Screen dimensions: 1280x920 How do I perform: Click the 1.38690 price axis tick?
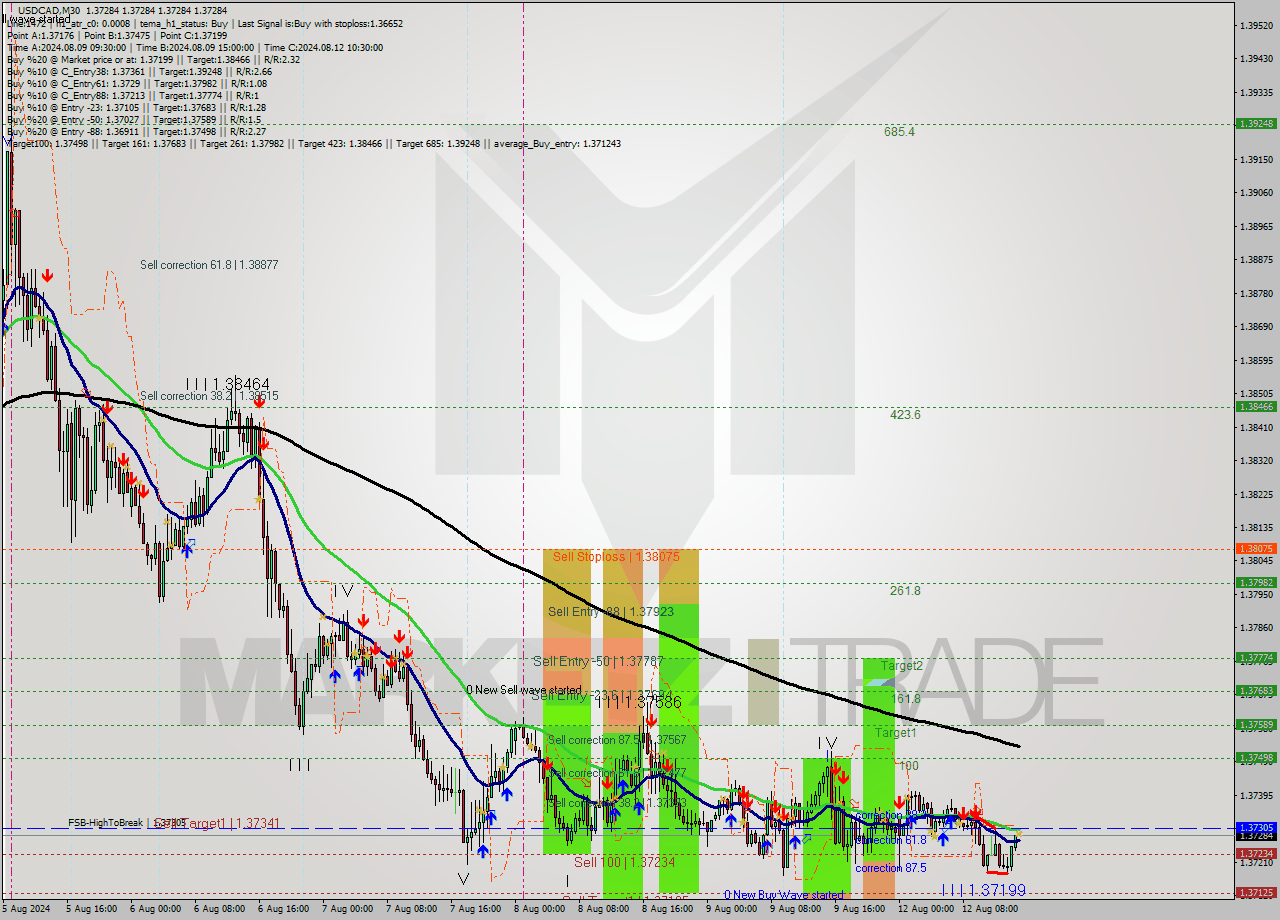tap(1256, 326)
